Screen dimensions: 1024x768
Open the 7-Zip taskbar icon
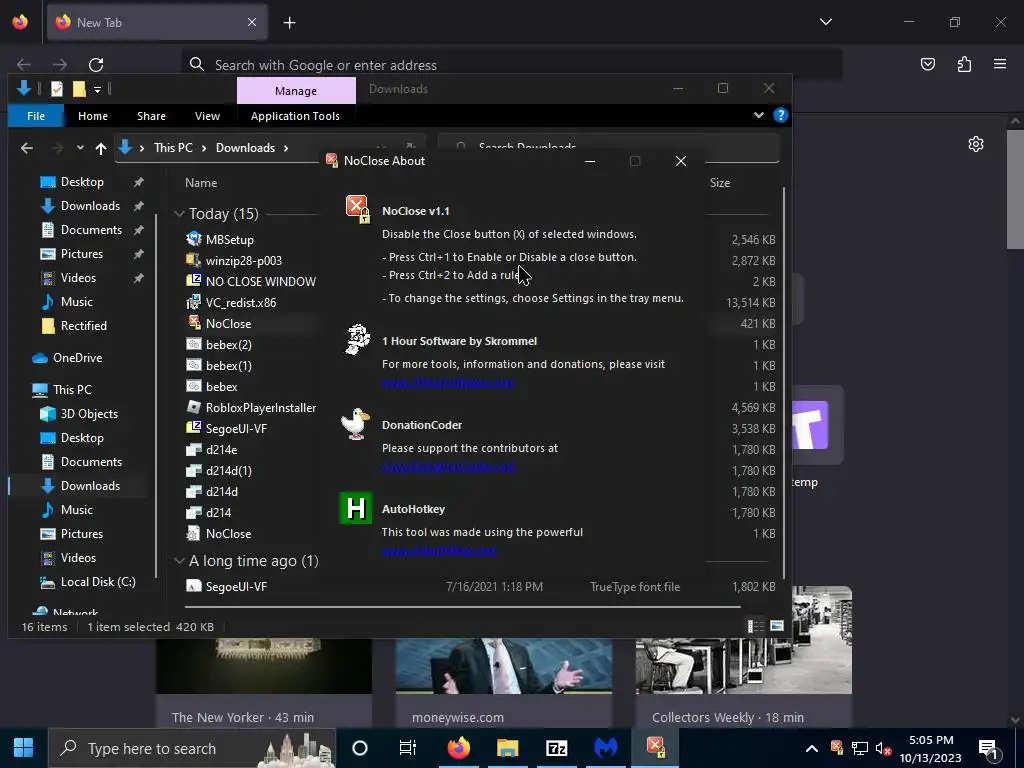click(556, 748)
